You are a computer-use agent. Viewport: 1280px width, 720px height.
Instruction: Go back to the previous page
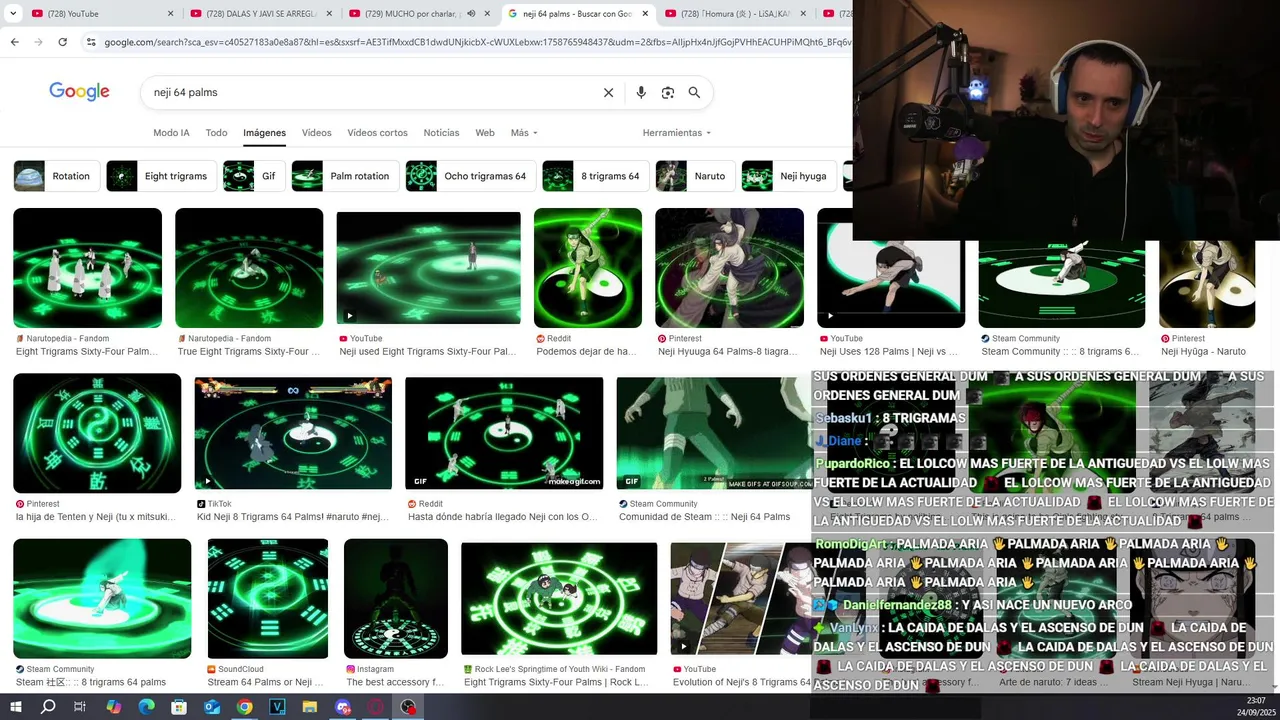click(x=14, y=42)
